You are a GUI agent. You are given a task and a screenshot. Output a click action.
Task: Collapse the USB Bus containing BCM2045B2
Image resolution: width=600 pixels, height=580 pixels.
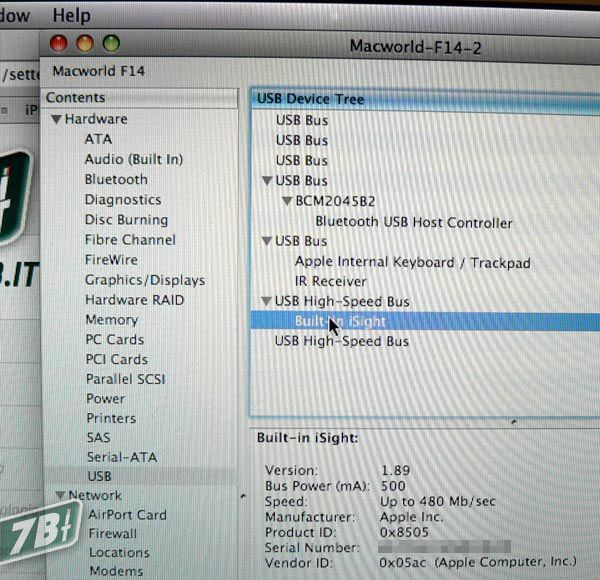(x=267, y=181)
